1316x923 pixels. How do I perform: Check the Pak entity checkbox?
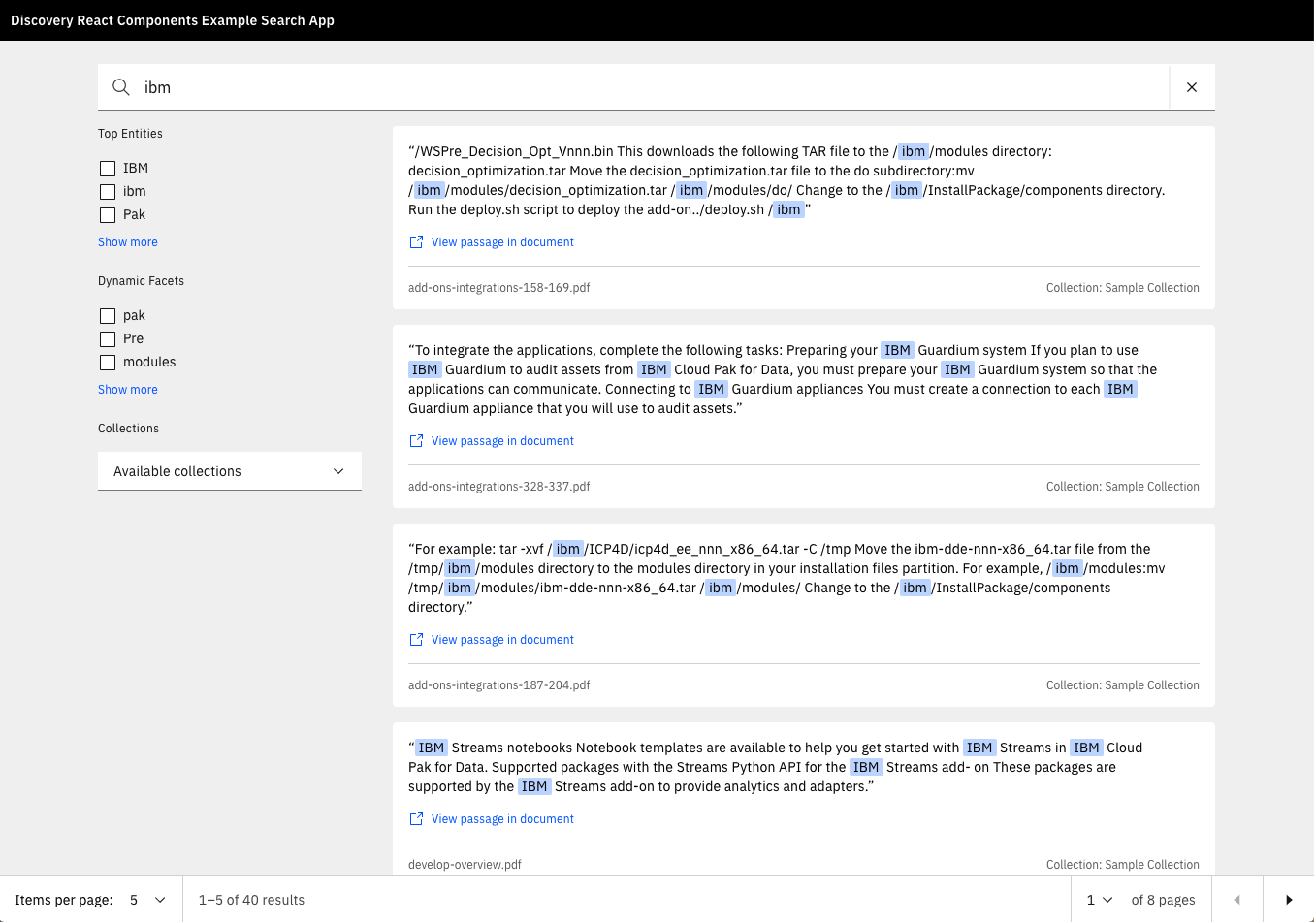point(108,215)
